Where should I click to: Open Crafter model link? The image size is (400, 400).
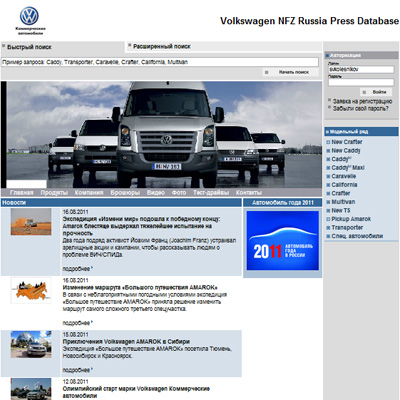coord(341,193)
